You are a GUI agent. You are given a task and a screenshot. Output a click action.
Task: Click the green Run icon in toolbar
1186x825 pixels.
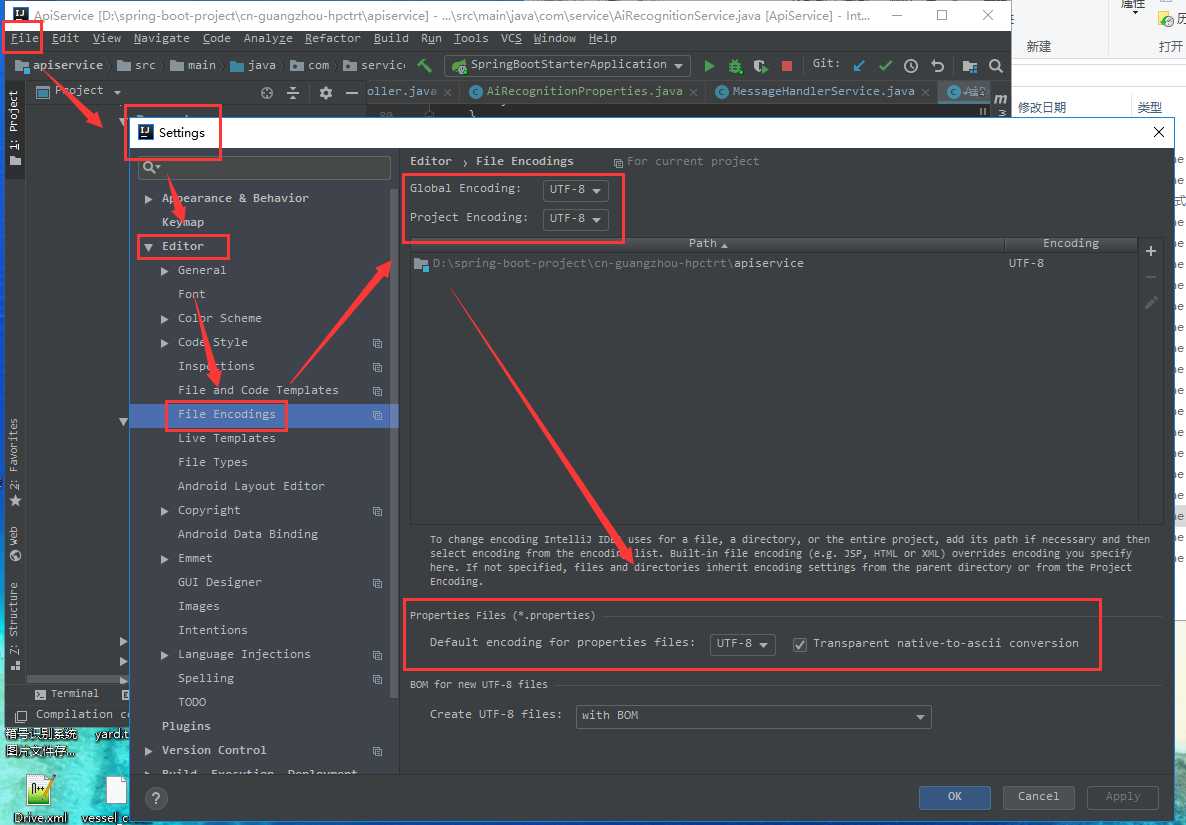click(709, 66)
